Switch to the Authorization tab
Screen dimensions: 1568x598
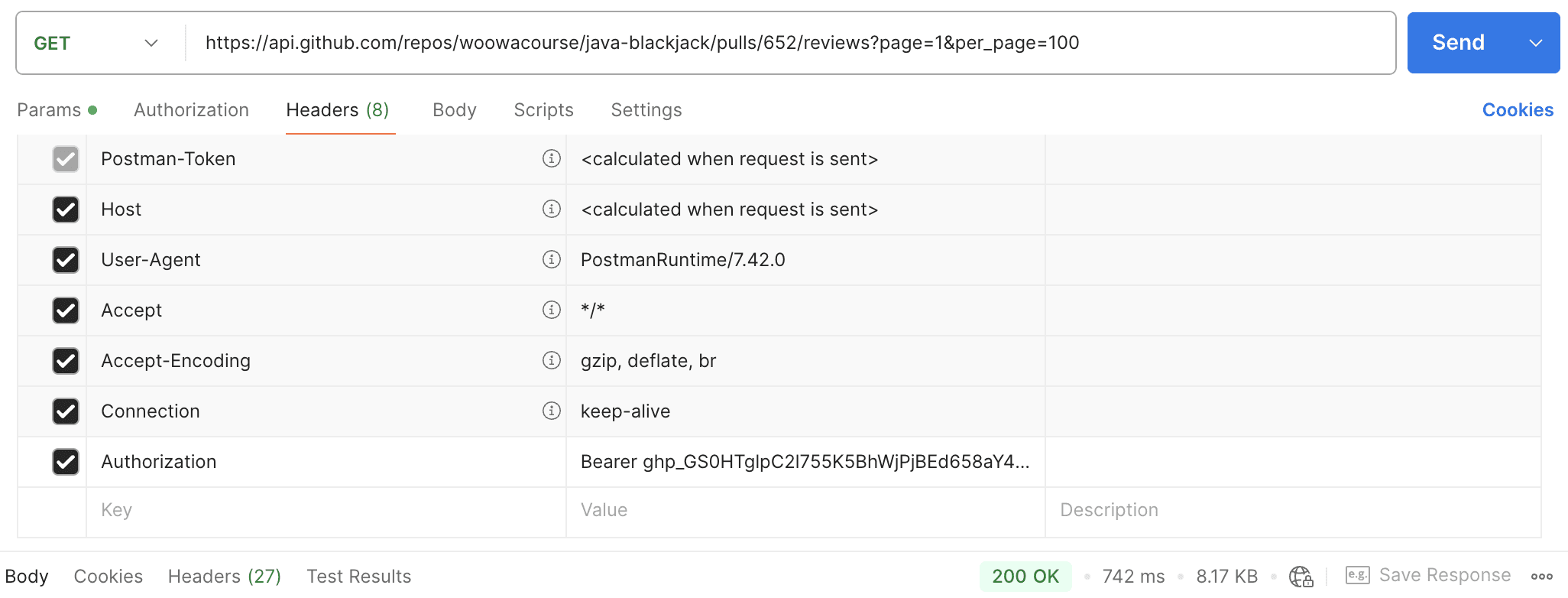[x=191, y=110]
